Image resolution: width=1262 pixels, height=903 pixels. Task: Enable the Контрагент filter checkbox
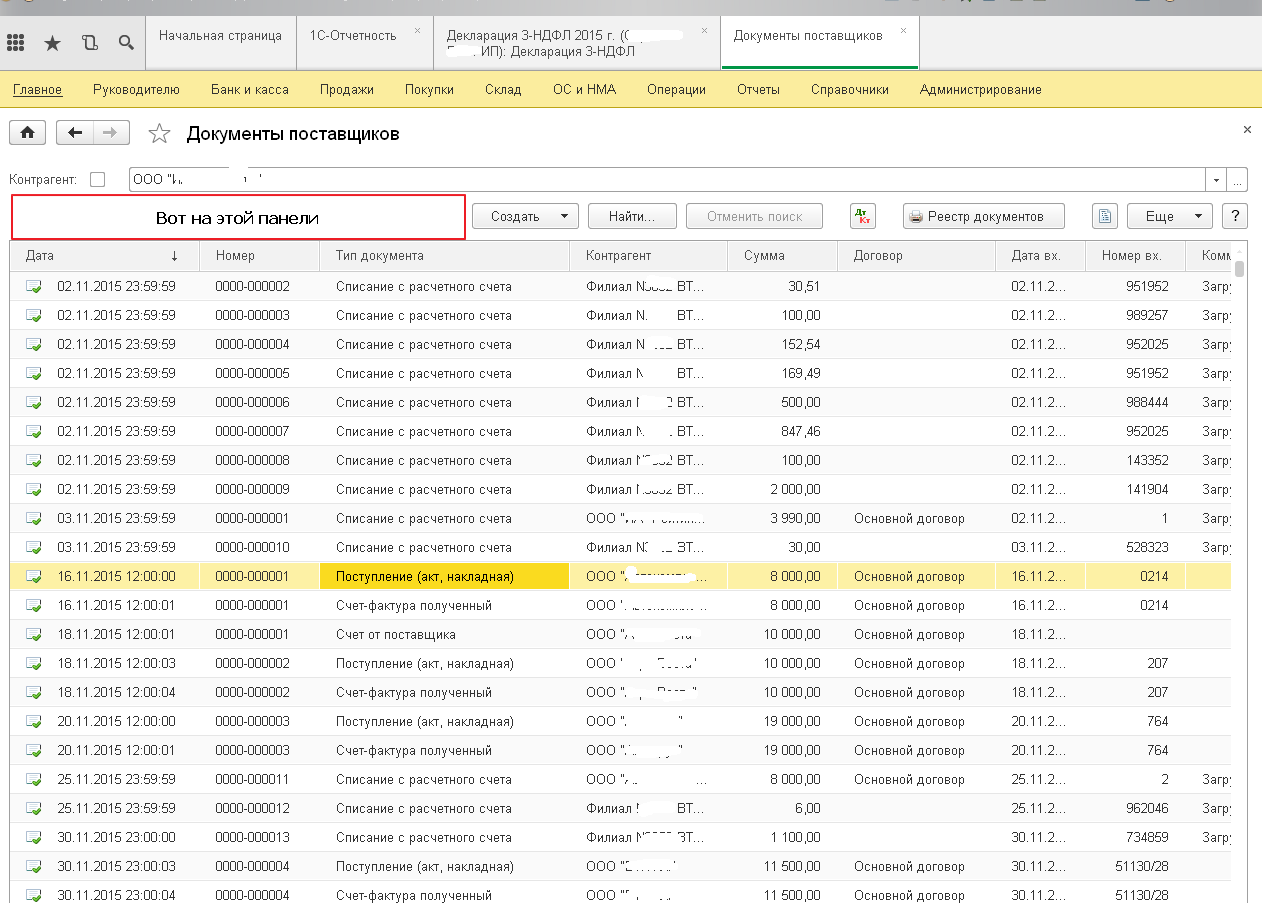(97, 180)
